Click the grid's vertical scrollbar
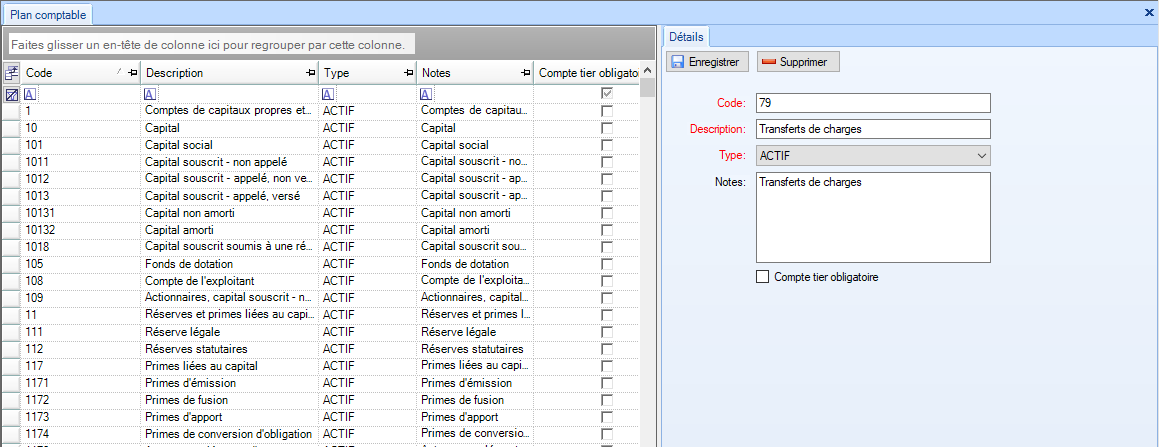Image resolution: width=1160 pixels, height=447 pixels. click(648, 250)
